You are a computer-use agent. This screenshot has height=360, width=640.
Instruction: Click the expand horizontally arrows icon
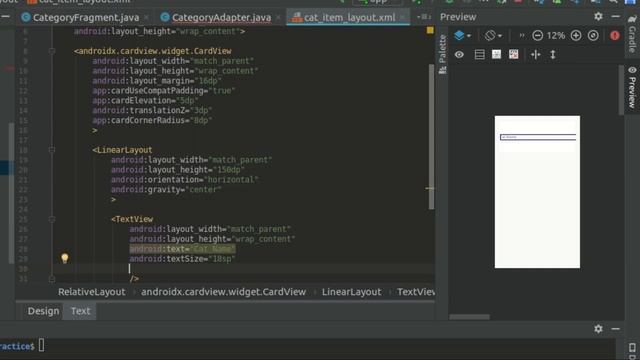click(x=536, y=54)
